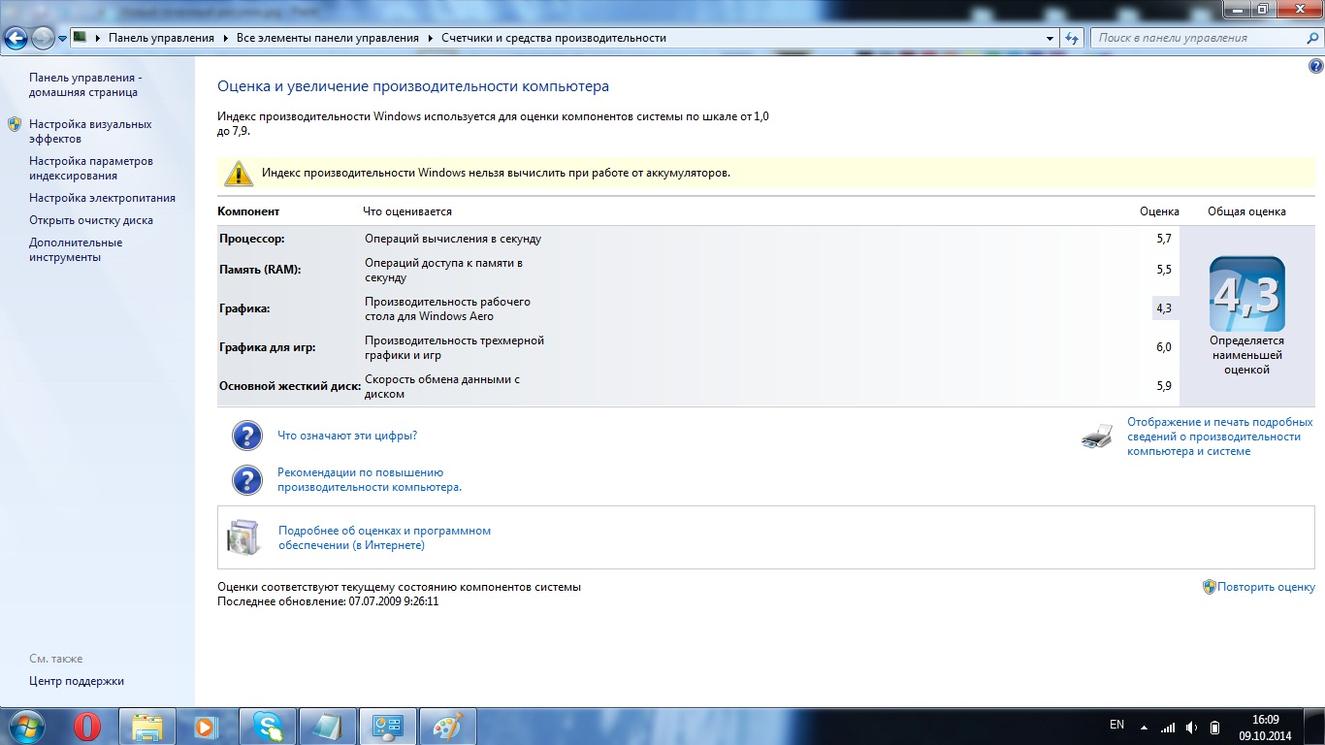1325x745 pixels.
Task: Click the search magnifier icon
Action: (x=1313, y=38)
